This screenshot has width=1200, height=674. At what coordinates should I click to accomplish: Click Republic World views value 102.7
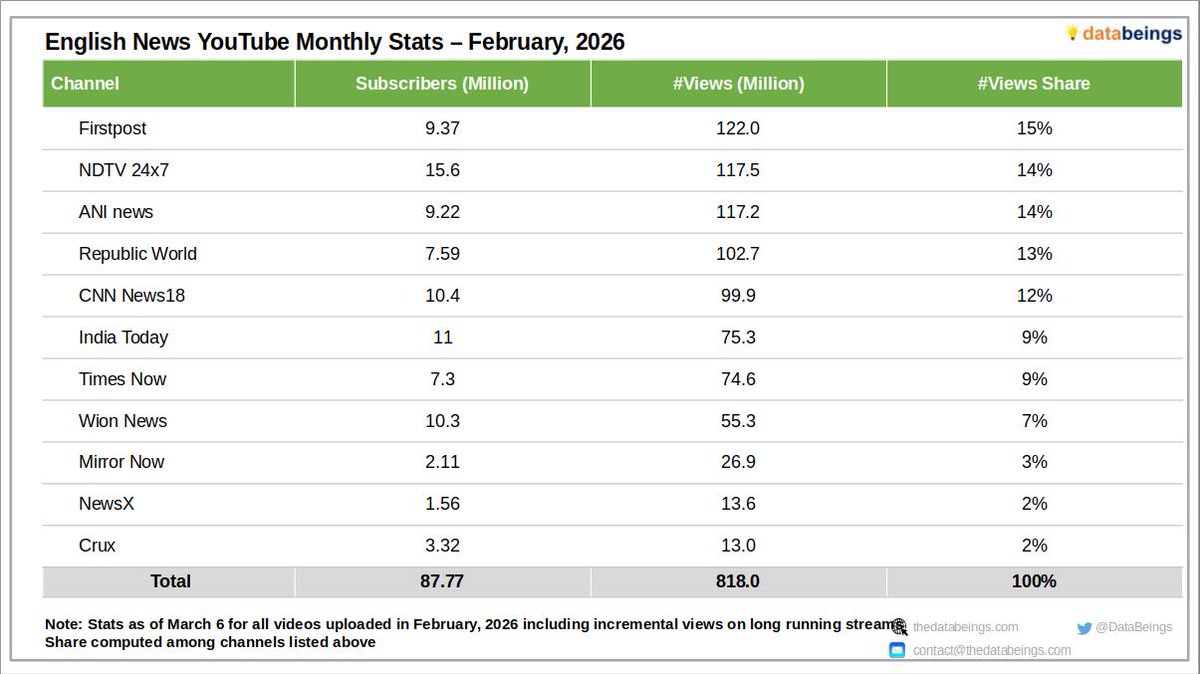(x=738, y=254)
